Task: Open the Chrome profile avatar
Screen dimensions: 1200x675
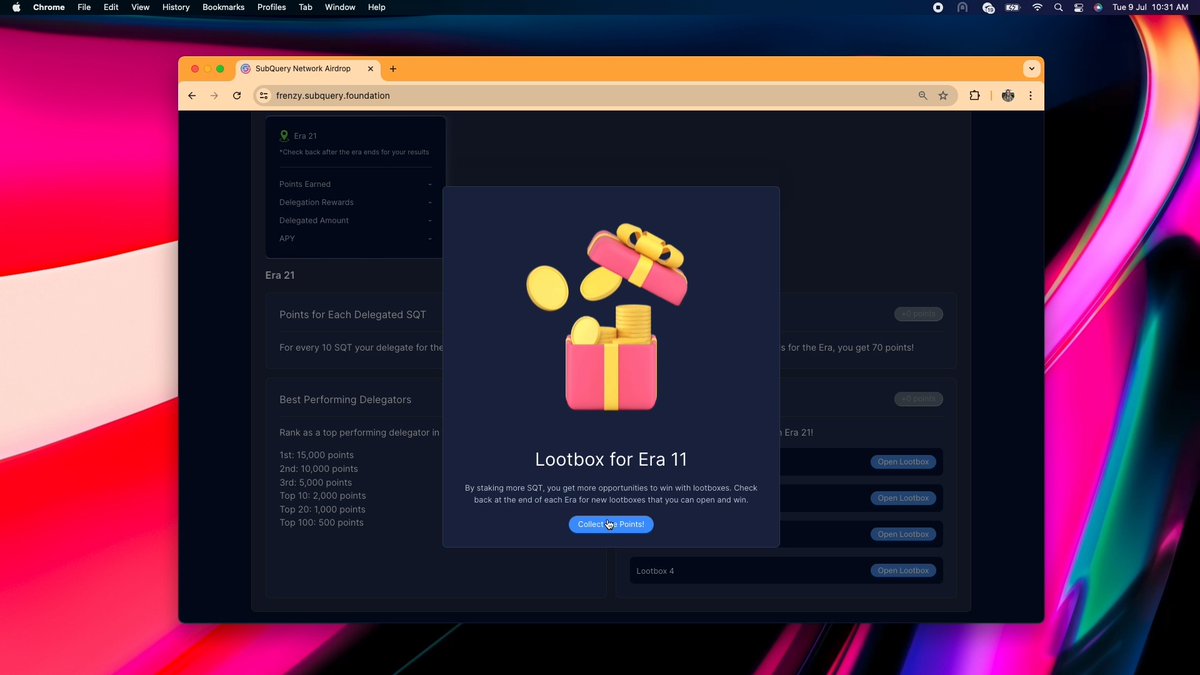Action: tap(1008, 96)
